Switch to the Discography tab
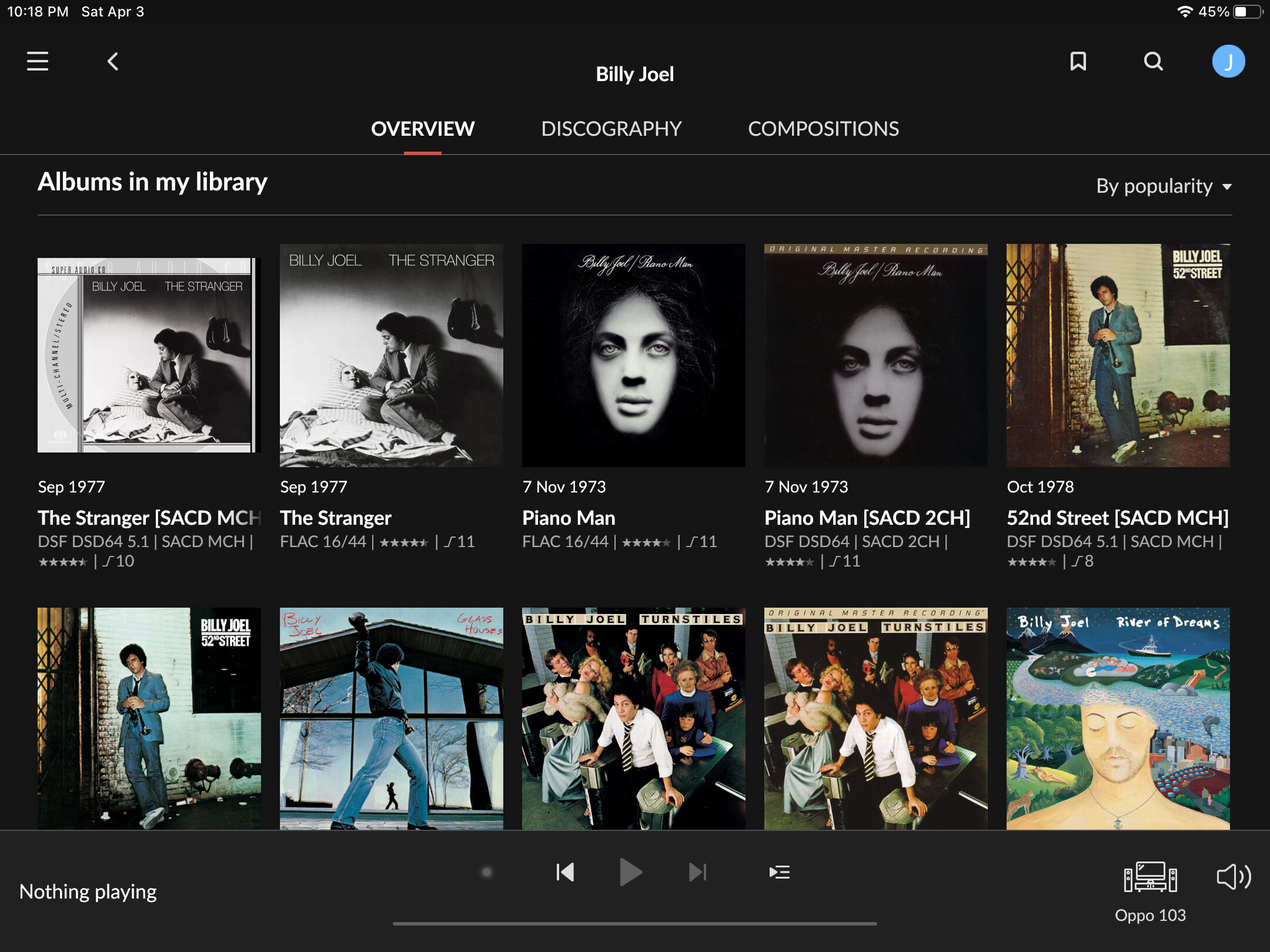This screenshot has height=952, width=1270. click(611, 129)
